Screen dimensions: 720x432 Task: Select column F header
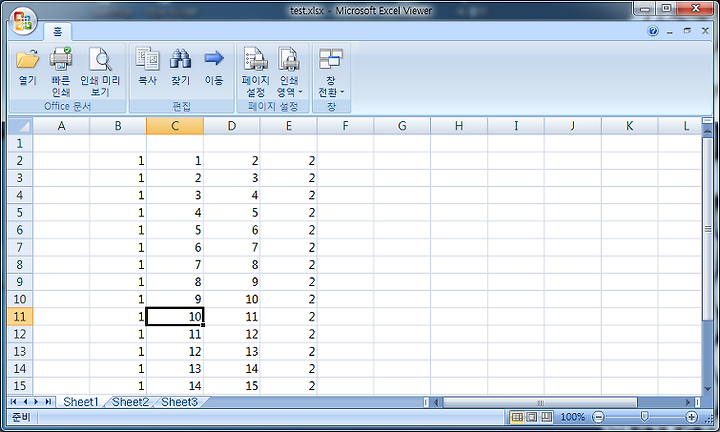tap(345, 126)
